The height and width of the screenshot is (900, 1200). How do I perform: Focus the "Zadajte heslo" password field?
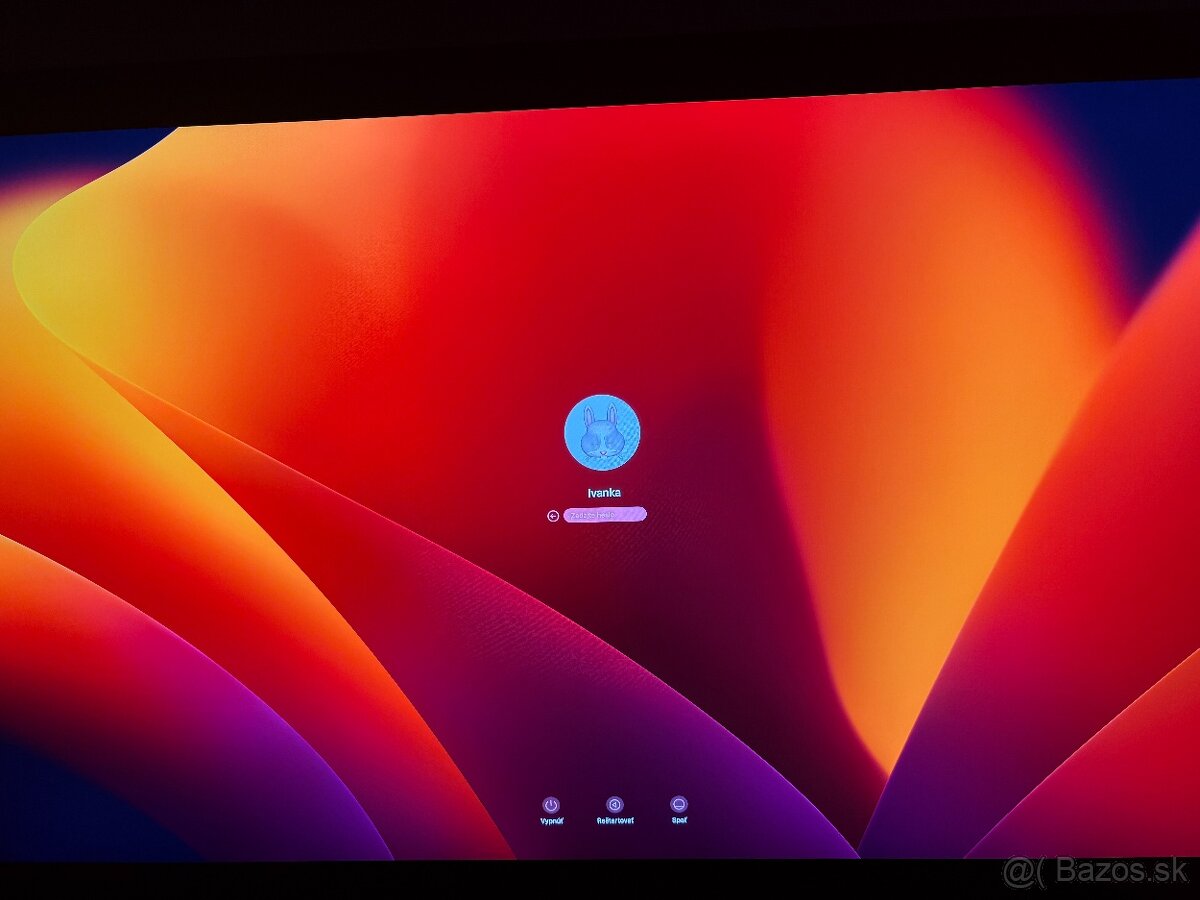pyautogui.click(x=604, y=515)
